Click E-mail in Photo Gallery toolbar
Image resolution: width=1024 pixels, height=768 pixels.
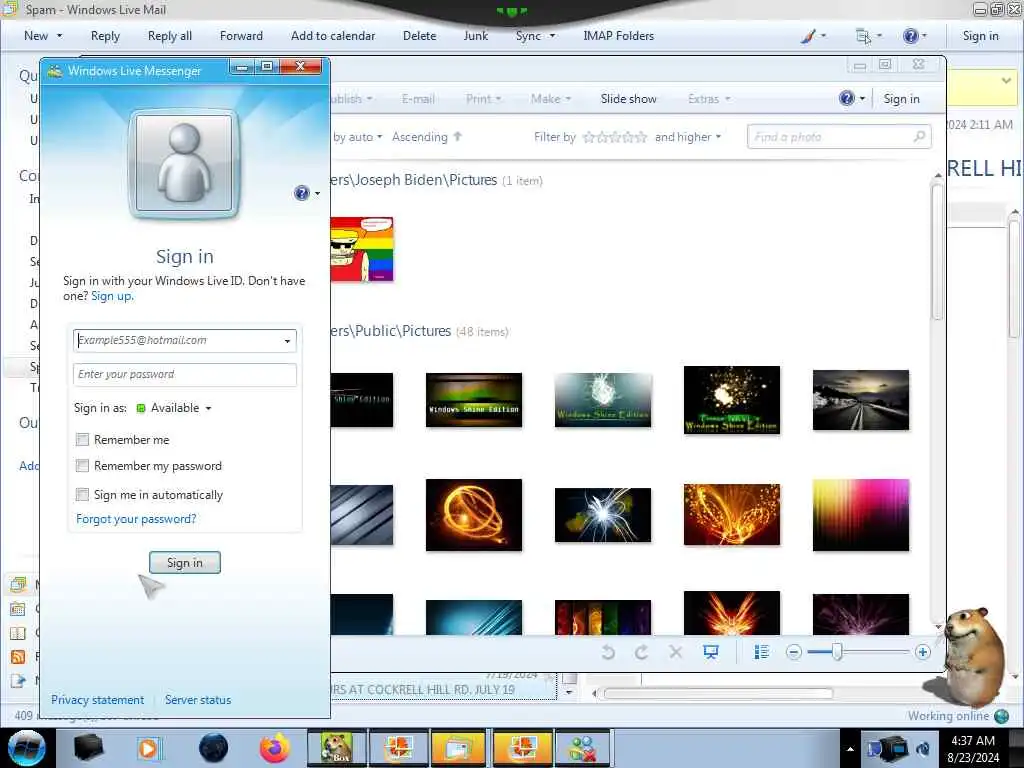pos(418,99)
